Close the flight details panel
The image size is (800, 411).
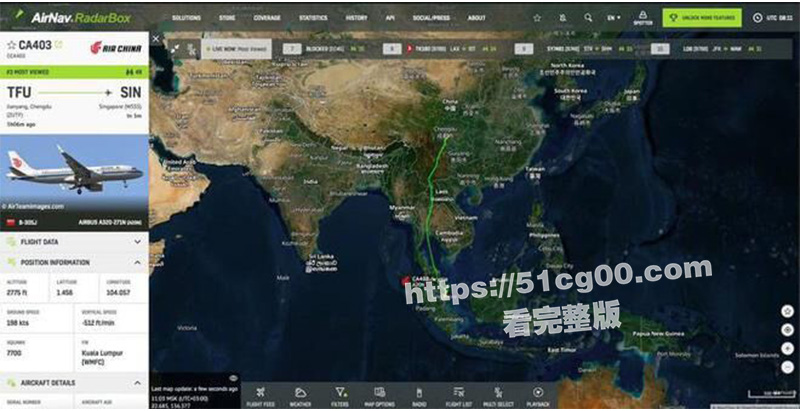pyautogui.click(x=156, y=38)
